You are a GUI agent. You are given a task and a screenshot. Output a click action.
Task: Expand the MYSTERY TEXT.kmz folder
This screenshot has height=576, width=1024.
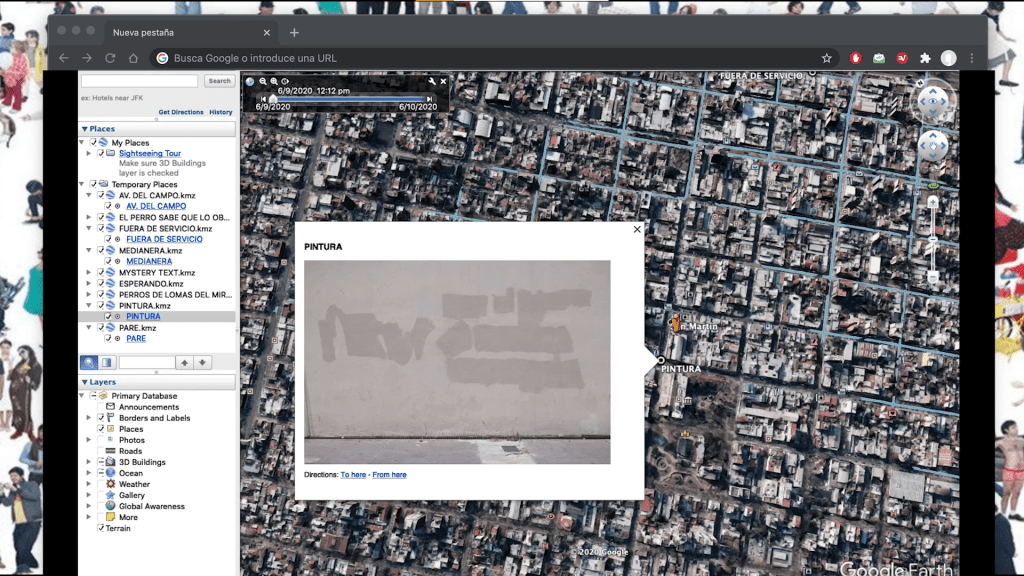point(89,272)
